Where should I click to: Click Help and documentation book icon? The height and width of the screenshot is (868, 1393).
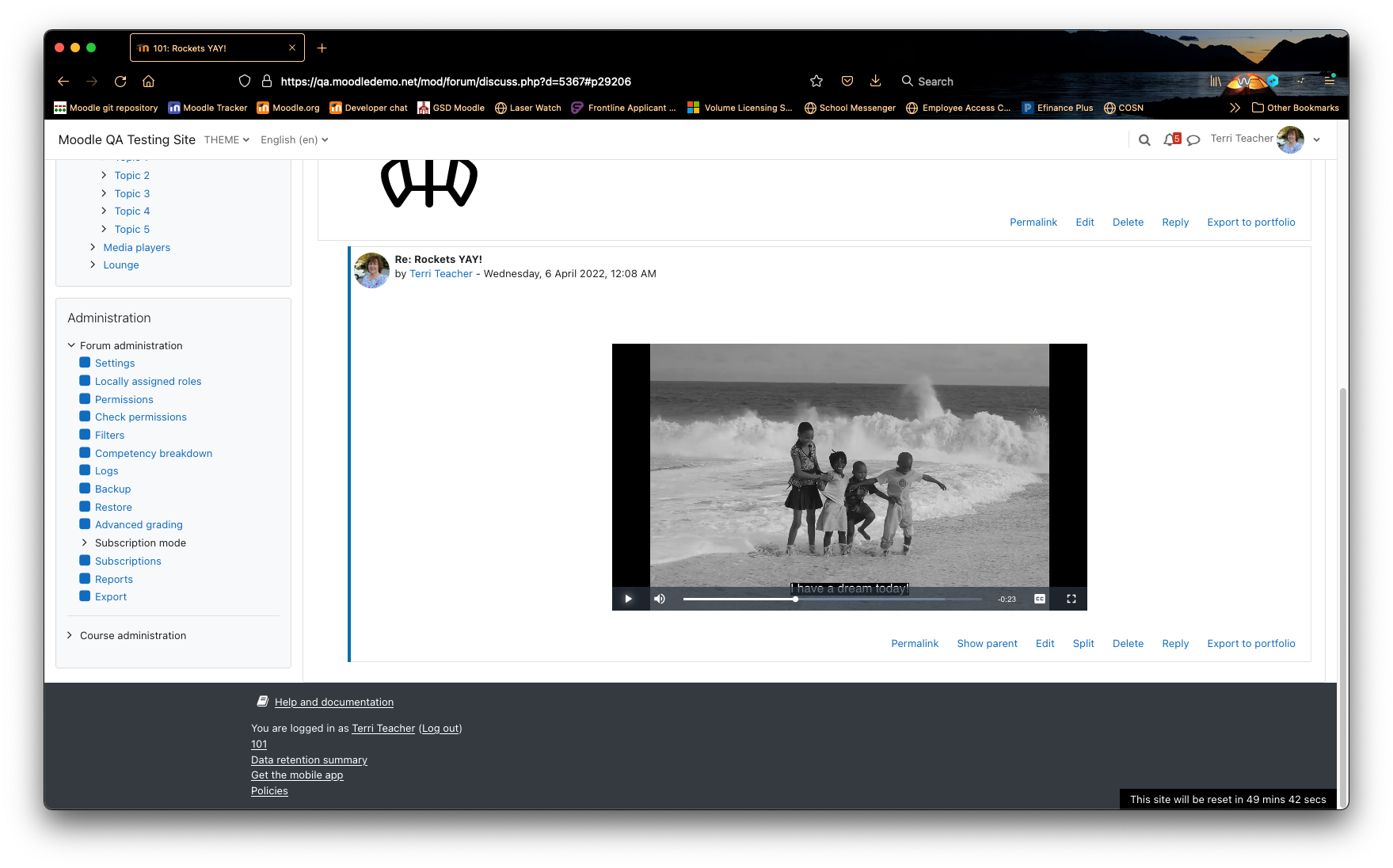tap(262, 701)
